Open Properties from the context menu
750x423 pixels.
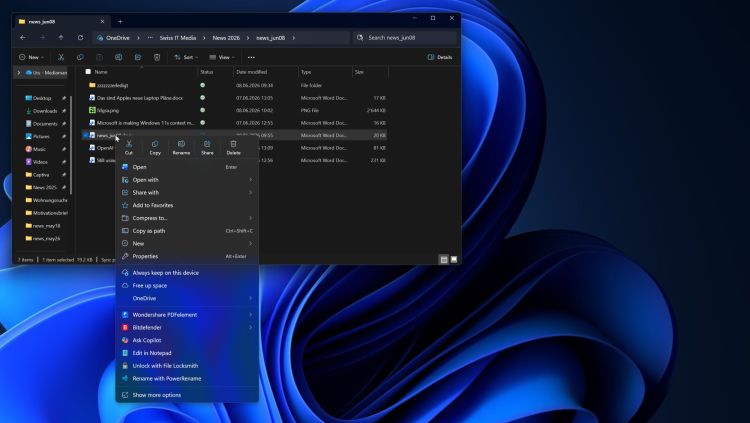point(187,256)
